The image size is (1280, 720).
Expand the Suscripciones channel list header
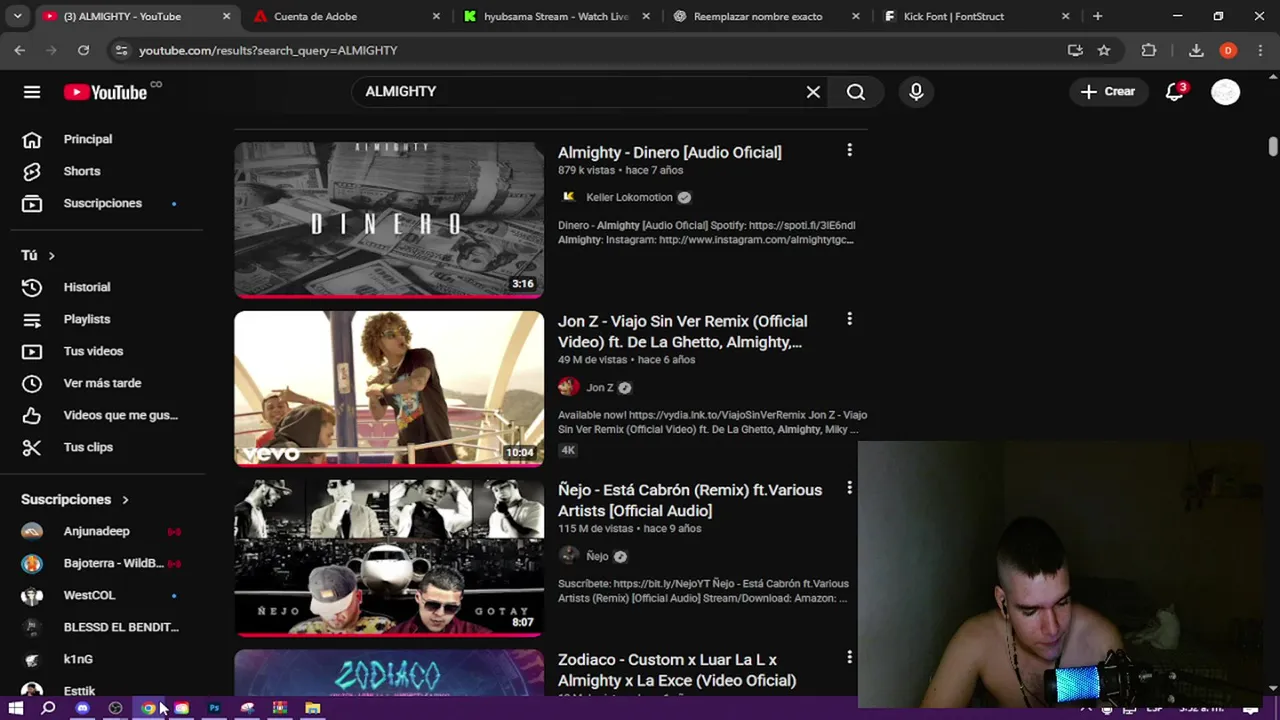[x=75, y=499]
